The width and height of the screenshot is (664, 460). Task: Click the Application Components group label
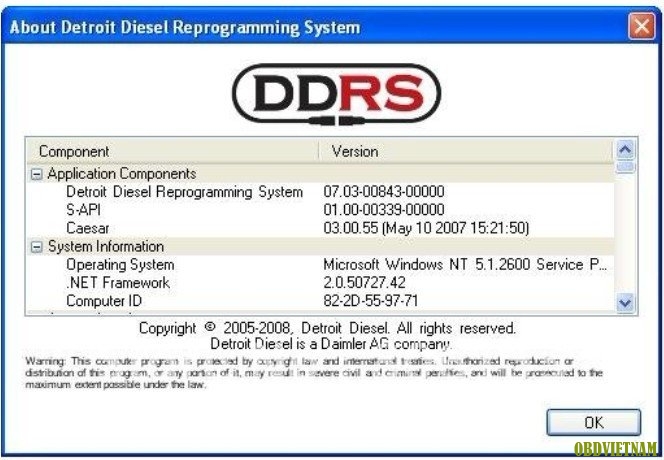coord(122,174)
